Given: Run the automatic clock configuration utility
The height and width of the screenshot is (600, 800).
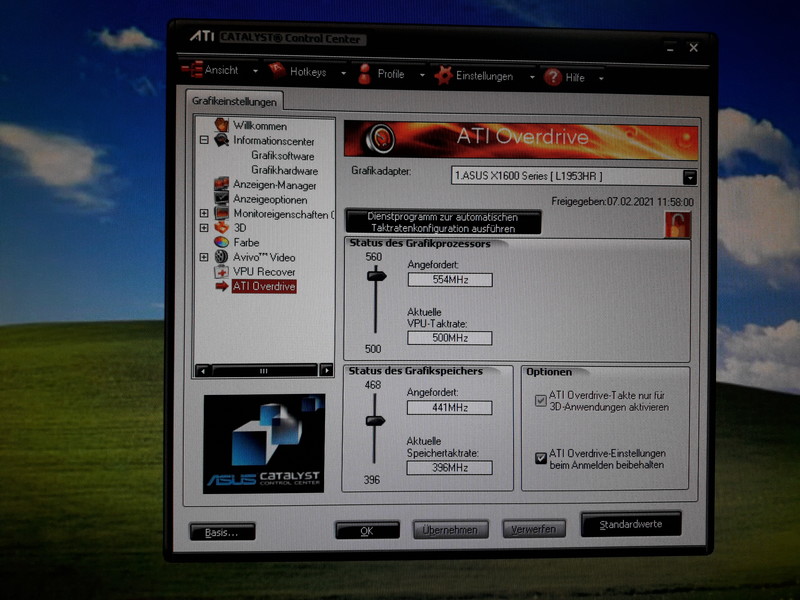Looking at the screenshot, I should [443, 222].
